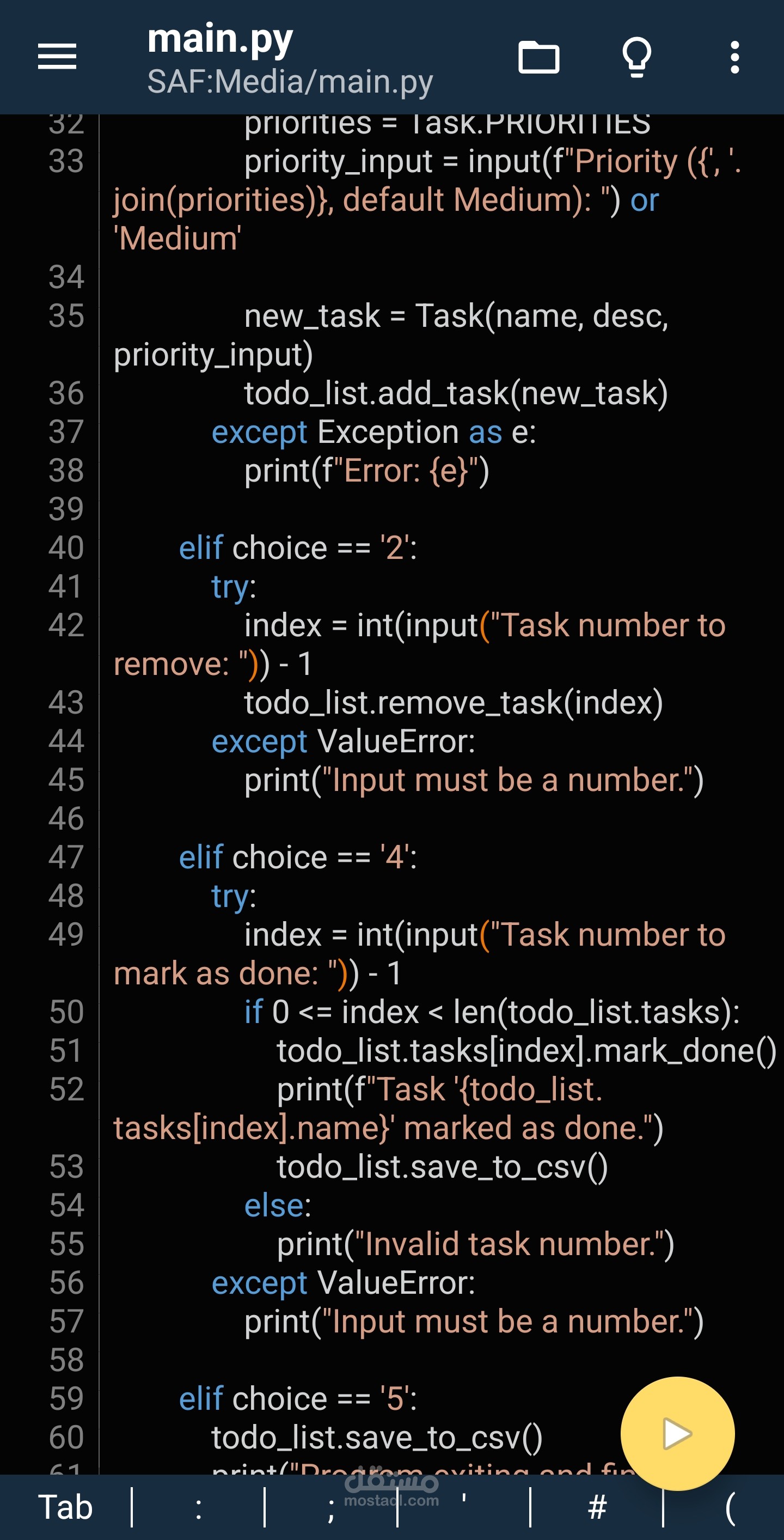Open the hamburger navigation menu
Viewport: 784px width, 1540px height.
pos(57,57)
